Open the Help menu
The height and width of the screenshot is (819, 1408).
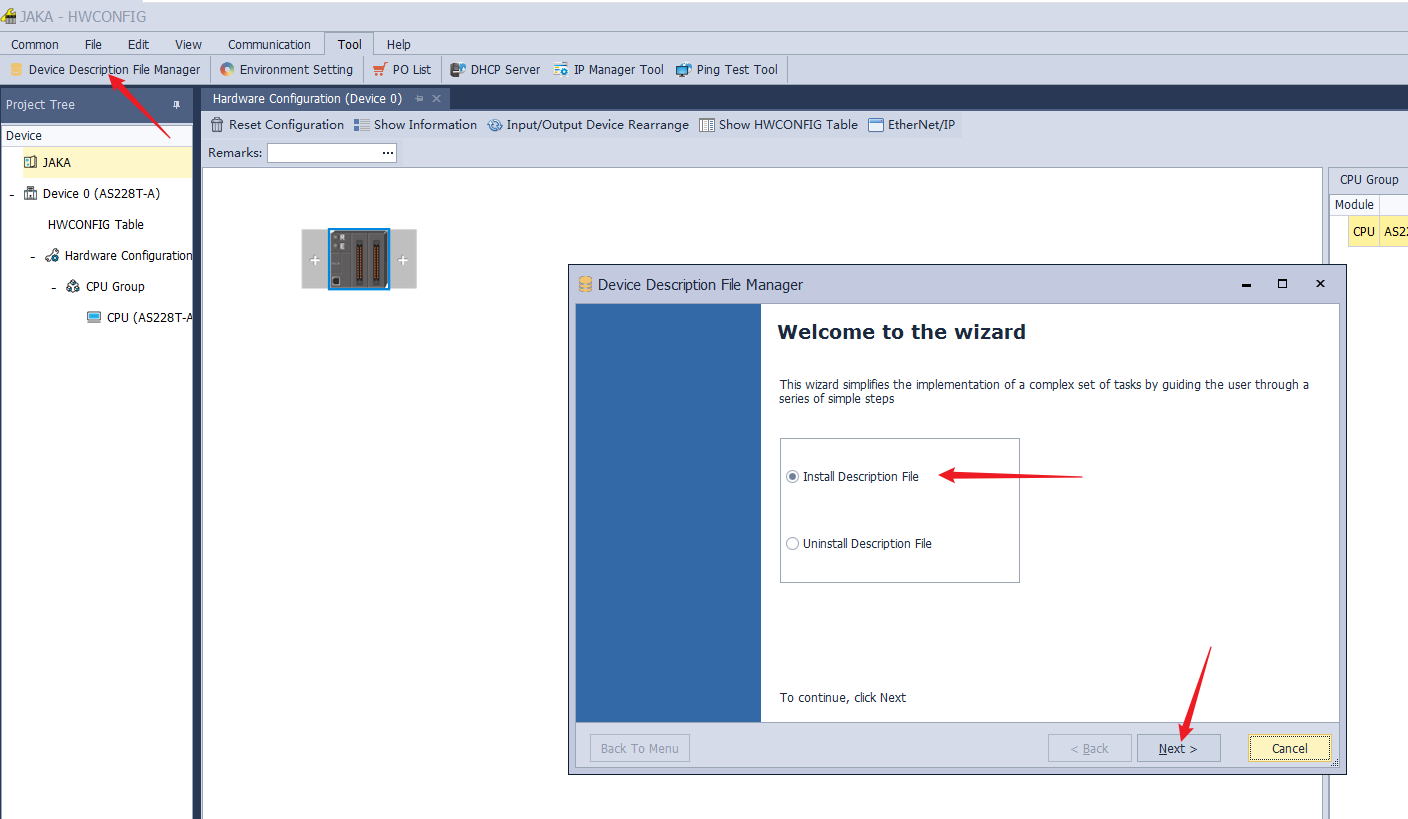tap(399, 45)
